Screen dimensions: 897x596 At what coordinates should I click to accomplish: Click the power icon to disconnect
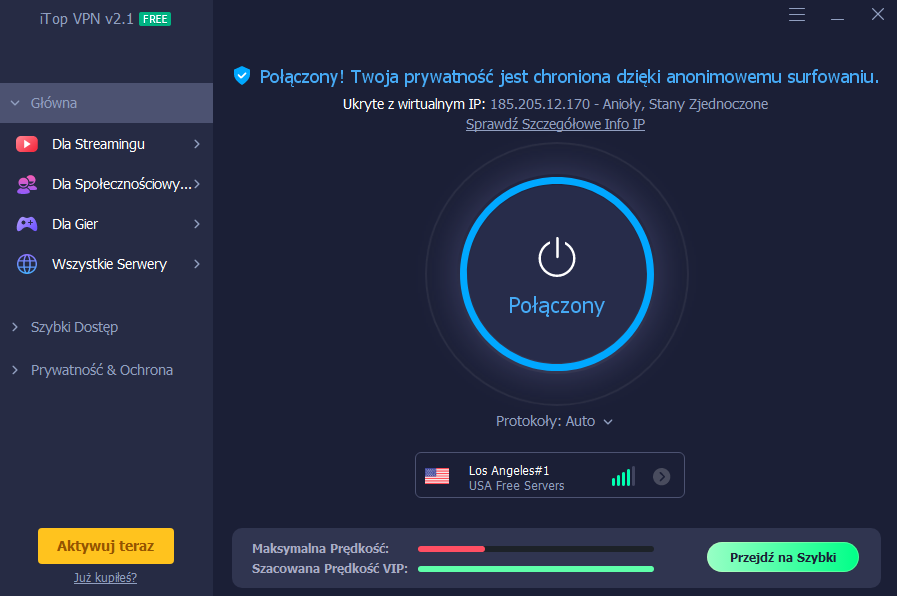tap(557, 257)
